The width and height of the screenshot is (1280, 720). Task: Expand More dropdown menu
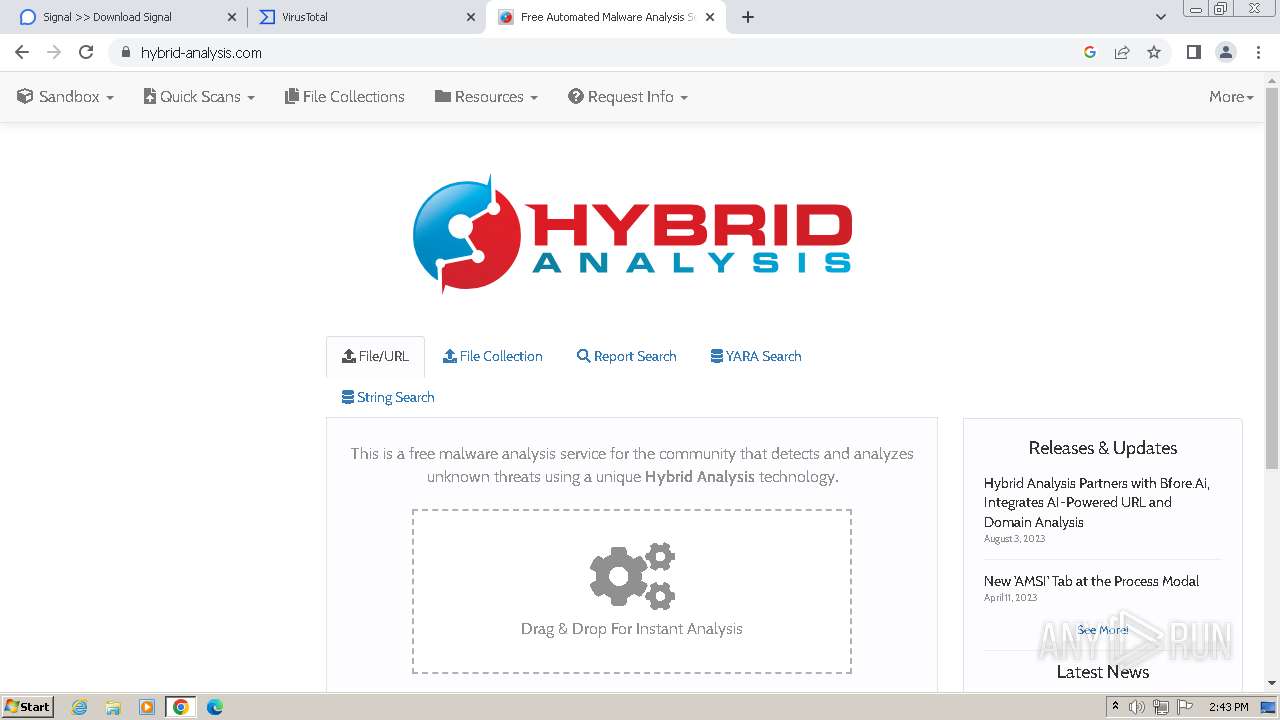point(1231,96)
